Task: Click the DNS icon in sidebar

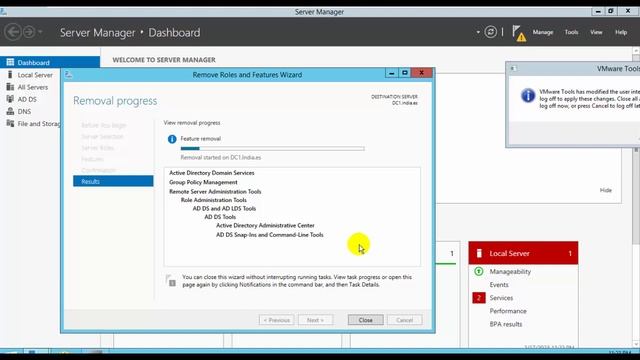Action: pyautogui.click(x=10, y=111)
